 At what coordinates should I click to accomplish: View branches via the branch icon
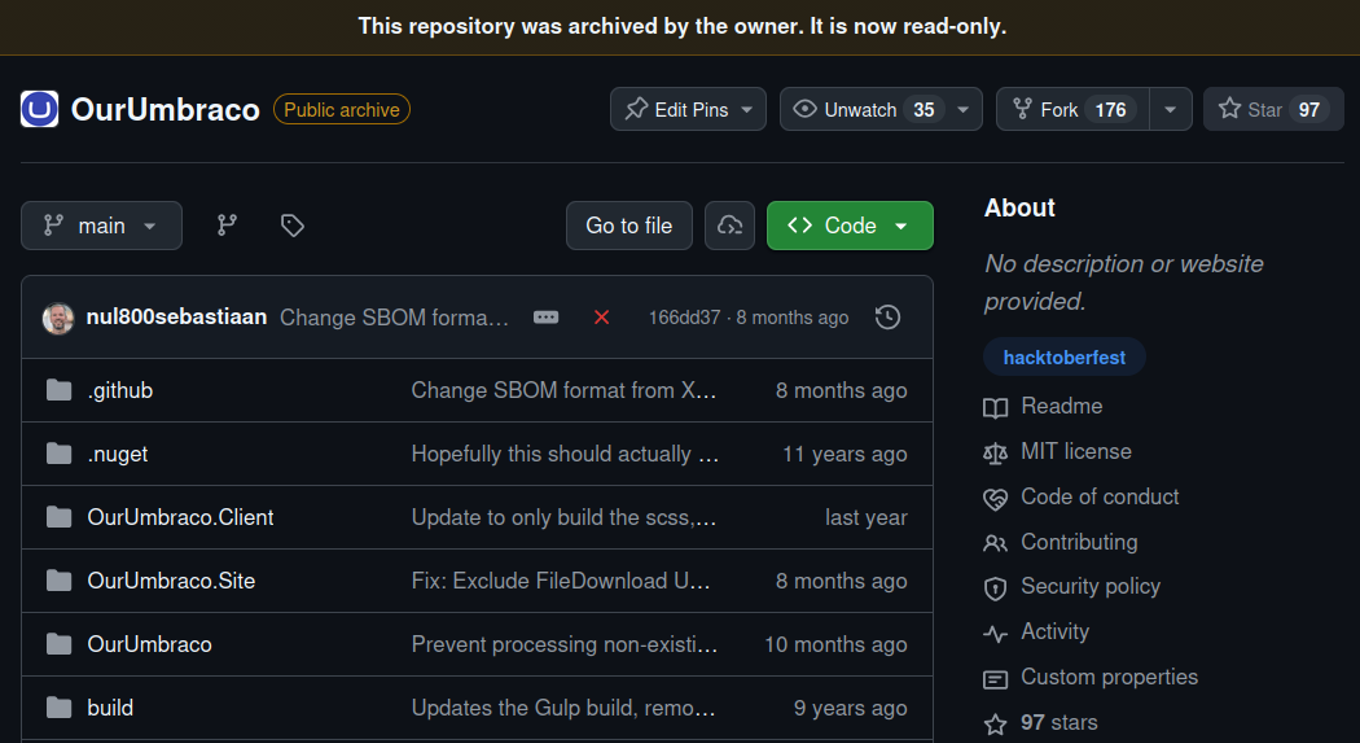point(227,225)
